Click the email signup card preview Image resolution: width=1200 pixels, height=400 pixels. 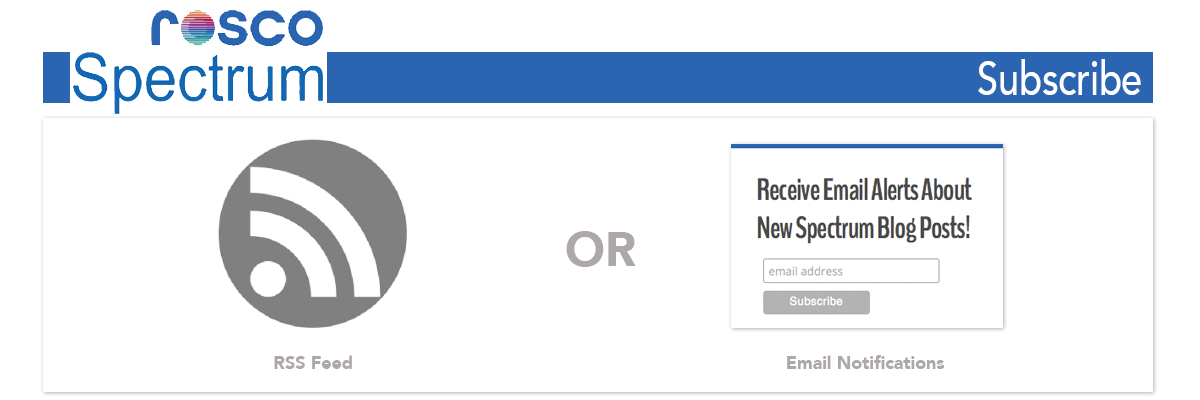(867, 236)
